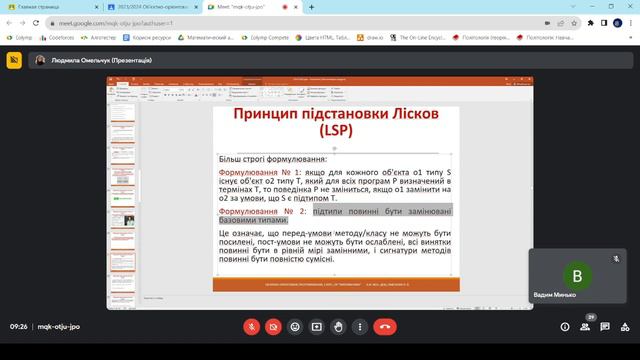Viewport: 640px width, 360px height.
Task: Click the present screen button
Action: click(317, 327)
